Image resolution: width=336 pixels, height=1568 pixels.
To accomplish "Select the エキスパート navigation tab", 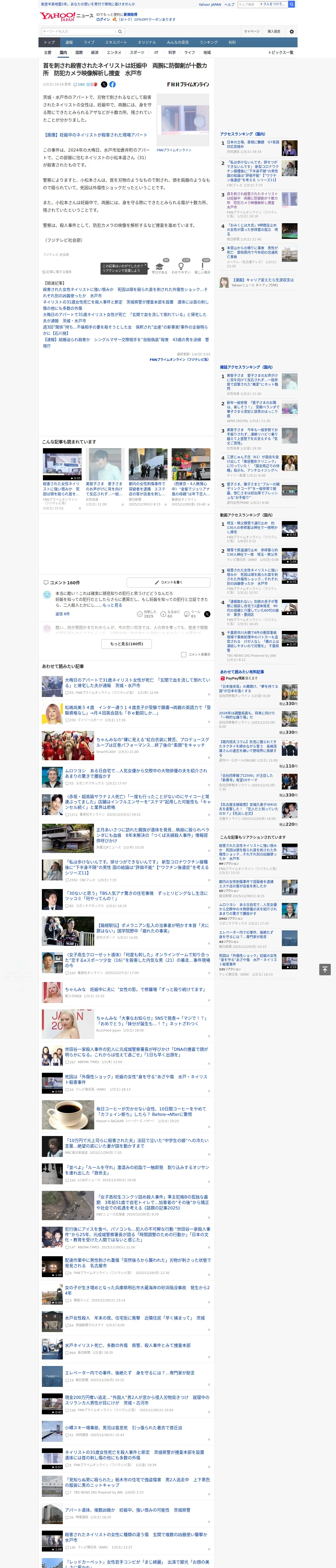I will coord(116,43).
